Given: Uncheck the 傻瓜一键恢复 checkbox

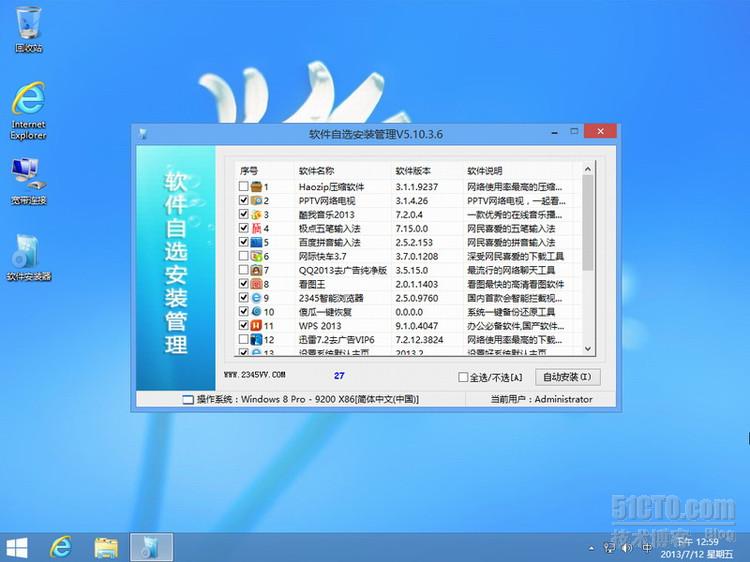Looking at the screenshot, I should tap(243, 311).
